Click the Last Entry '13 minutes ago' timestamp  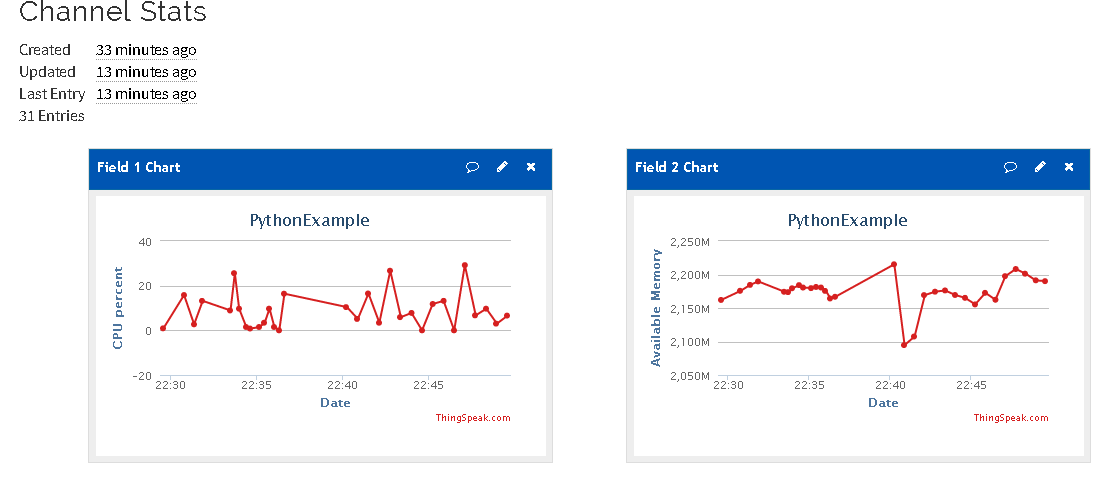pyautogui.click(x=146, y=94)
